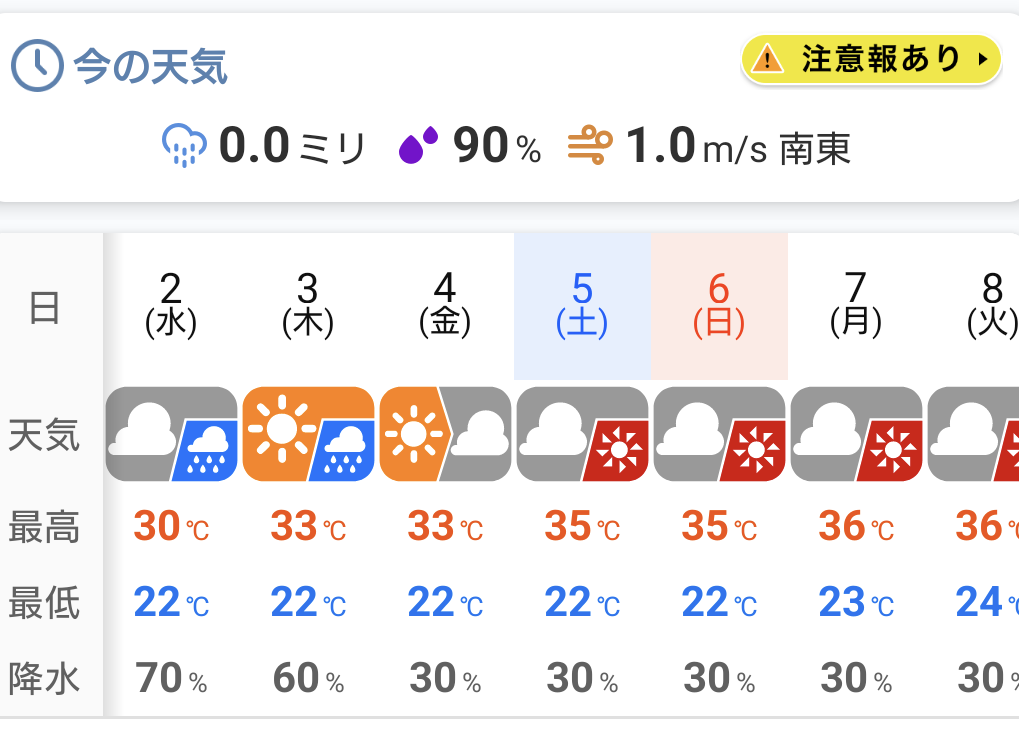Click the 今の天気 heading text
Image resolution: width=1019 pixels, height=739 pixels.
pyautogui.click(x=150, y=66)
